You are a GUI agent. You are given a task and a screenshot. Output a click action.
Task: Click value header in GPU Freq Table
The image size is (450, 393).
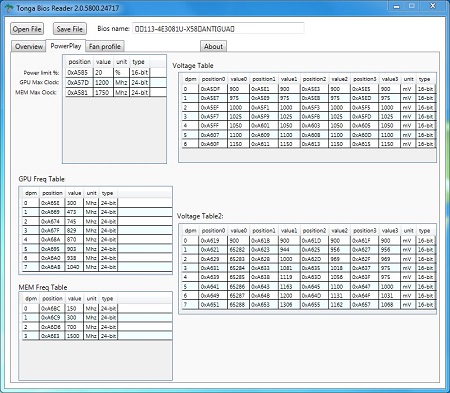74,193
